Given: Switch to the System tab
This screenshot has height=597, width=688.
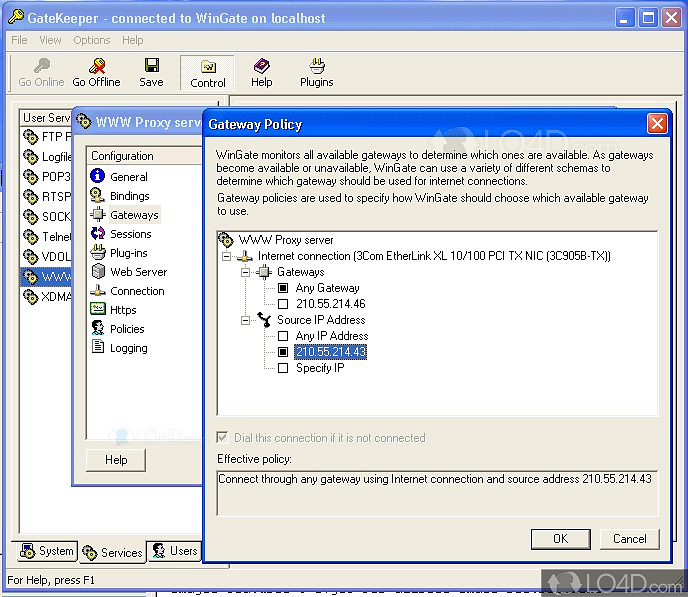Looking at the screenshot, I should point(48,551).
